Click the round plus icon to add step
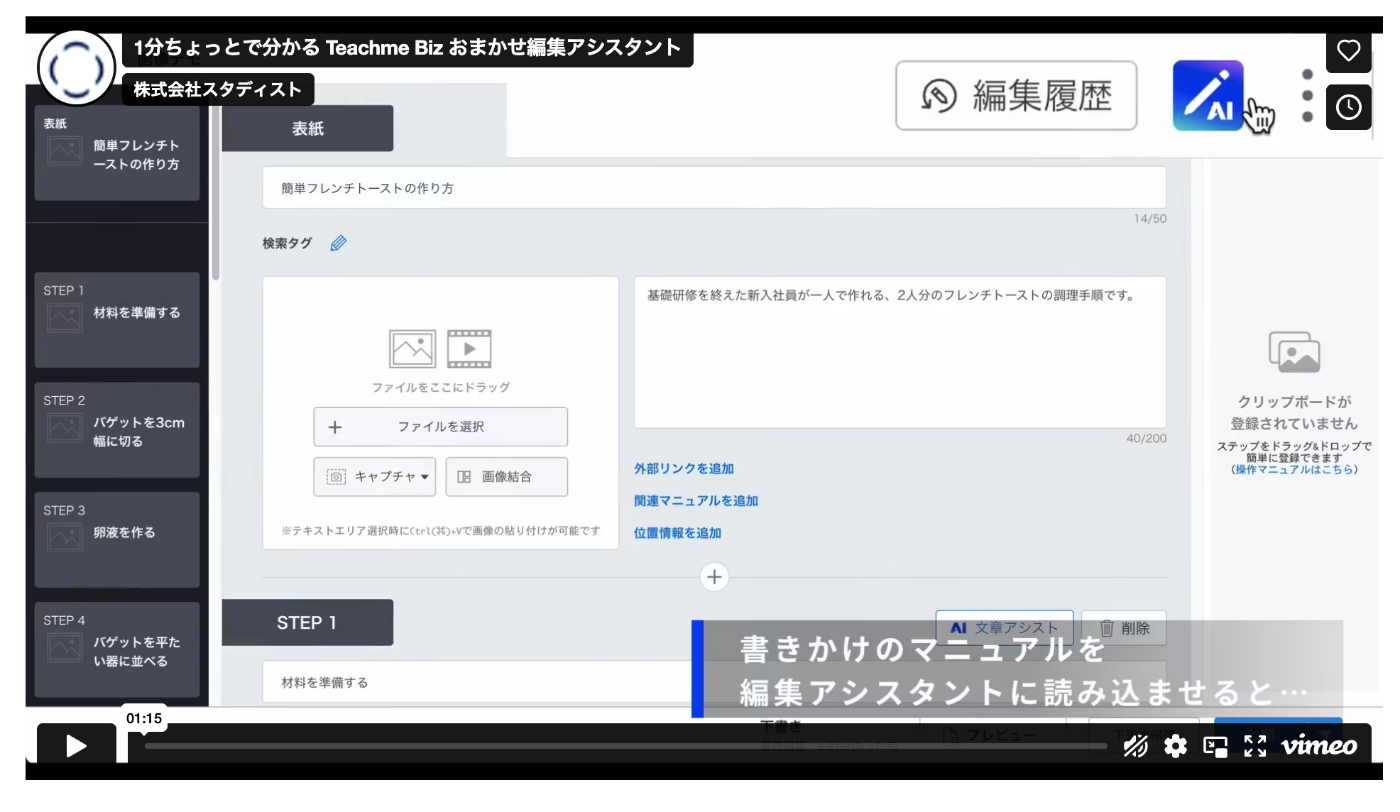 (x=714, y=577)
